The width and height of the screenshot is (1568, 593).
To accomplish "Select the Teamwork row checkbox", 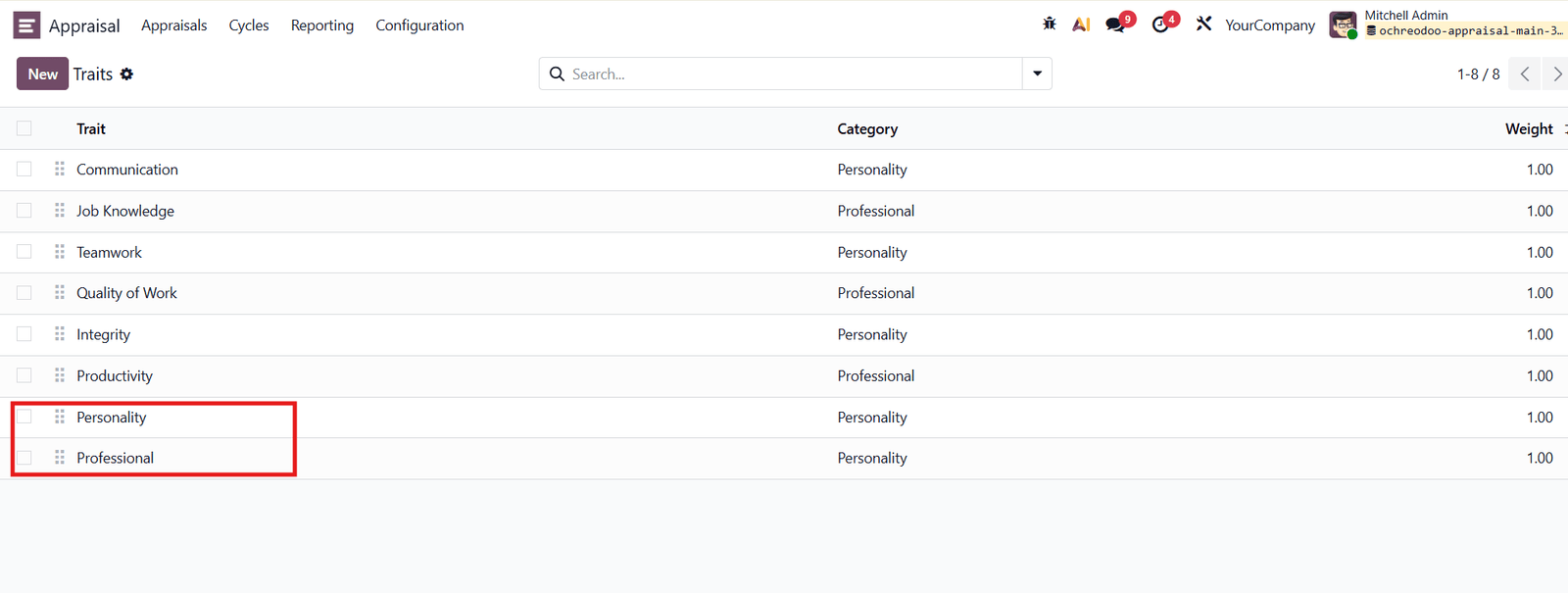I will coord(24,252).
